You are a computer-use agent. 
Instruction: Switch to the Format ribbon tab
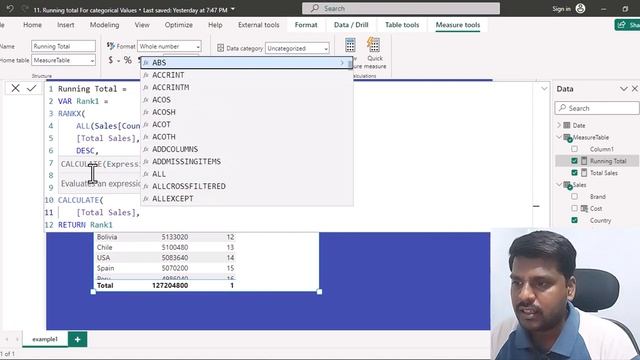pos(306,25)
